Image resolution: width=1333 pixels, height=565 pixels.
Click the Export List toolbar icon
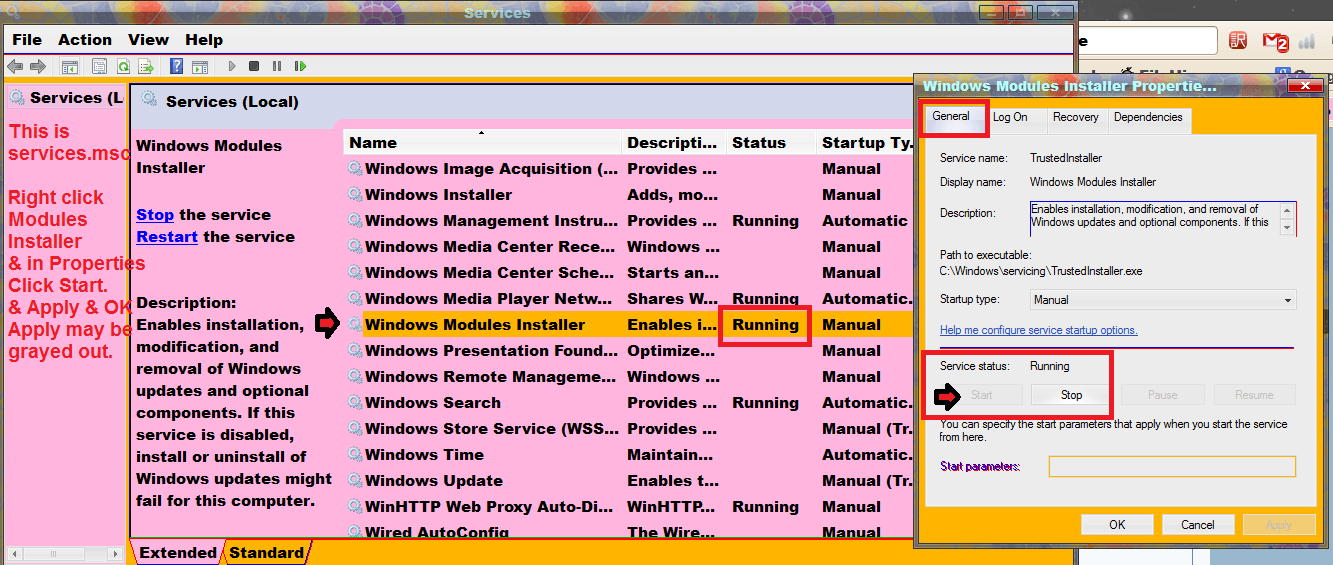[x=146, y=67]
